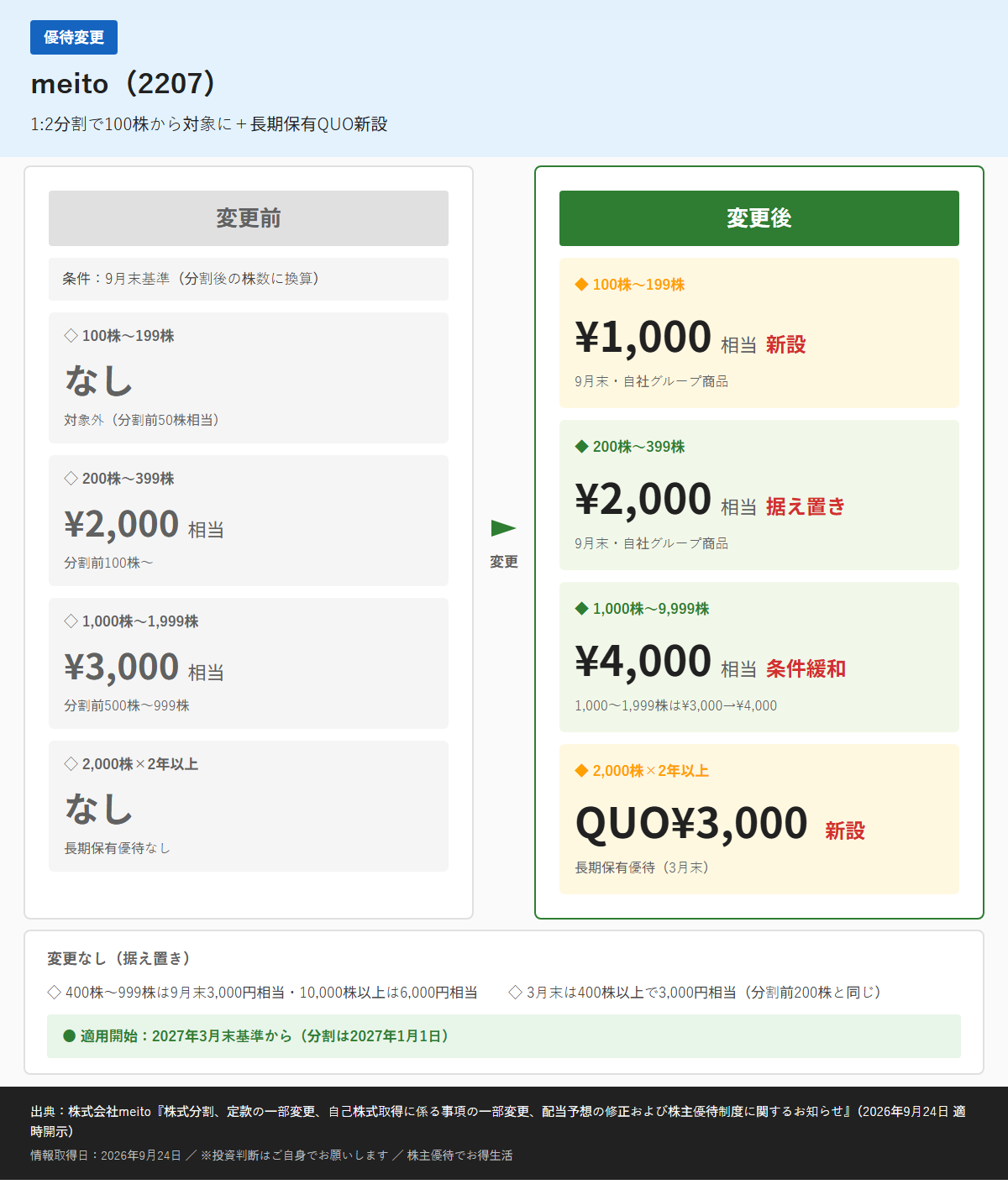
Task: Click the red 条件緩和 tag
Action: tap(806, 669)
